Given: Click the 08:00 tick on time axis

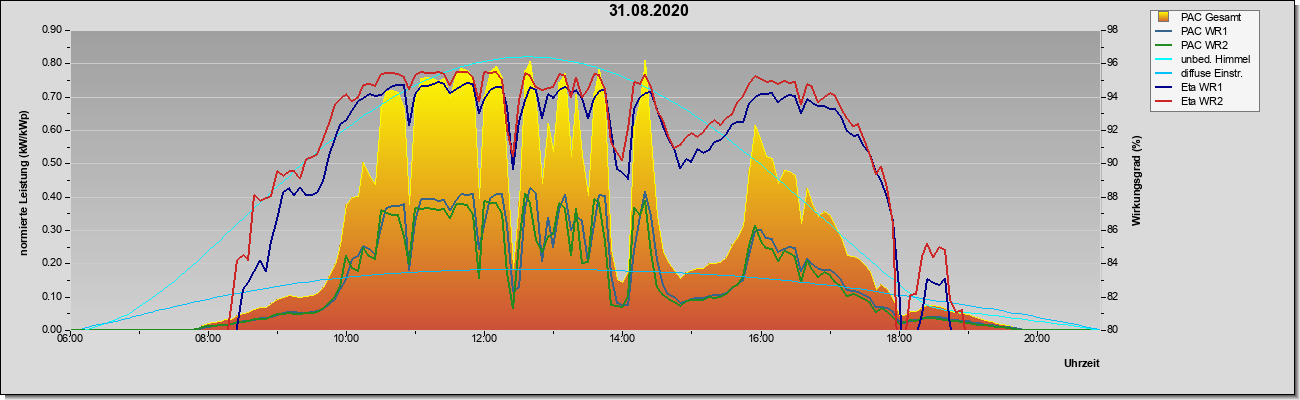Looking at the screenshot, I should [208, 337].
